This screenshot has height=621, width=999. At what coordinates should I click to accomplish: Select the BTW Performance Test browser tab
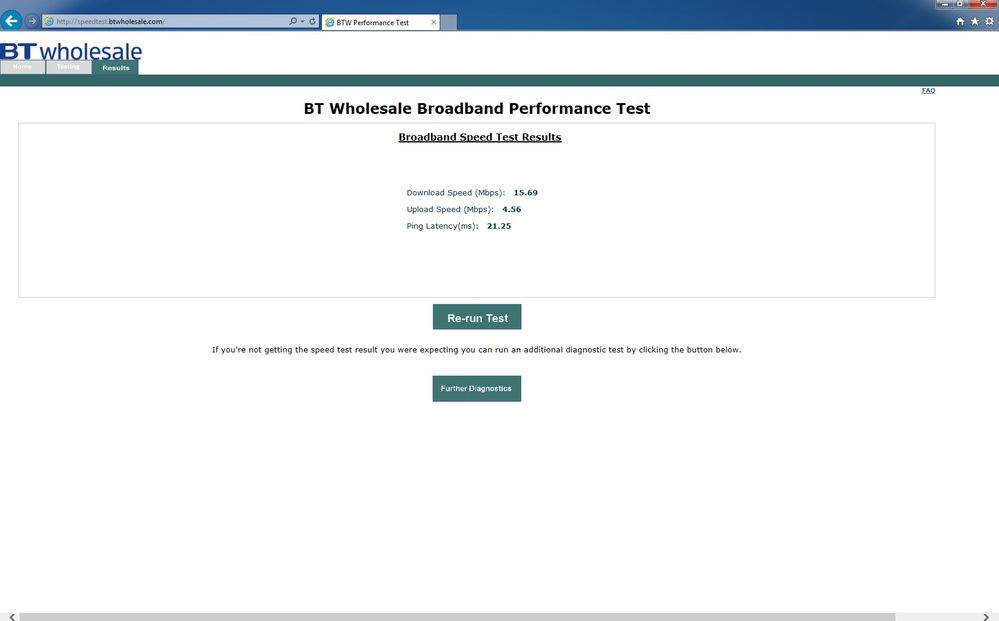[x=380, y=22]
